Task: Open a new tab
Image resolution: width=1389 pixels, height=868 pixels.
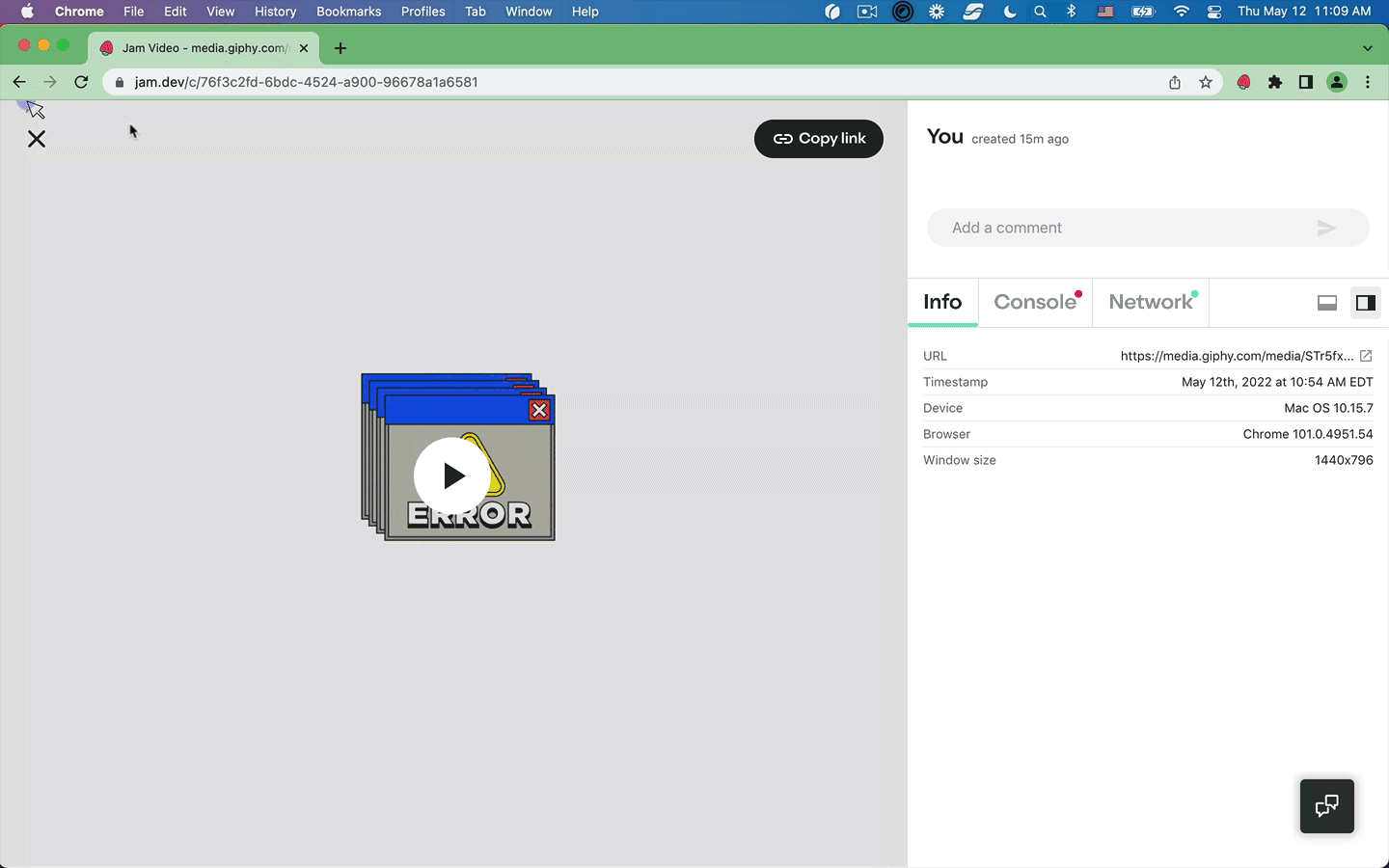Action: click(340, 47)
